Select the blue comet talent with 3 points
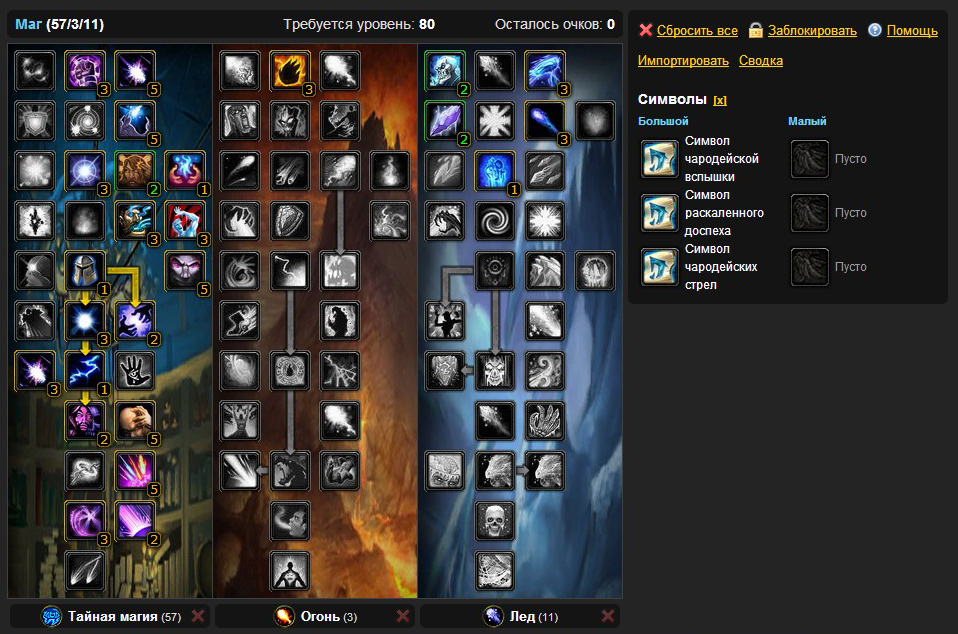This screenshot has width=958, height=634. [x=546, y=121]
